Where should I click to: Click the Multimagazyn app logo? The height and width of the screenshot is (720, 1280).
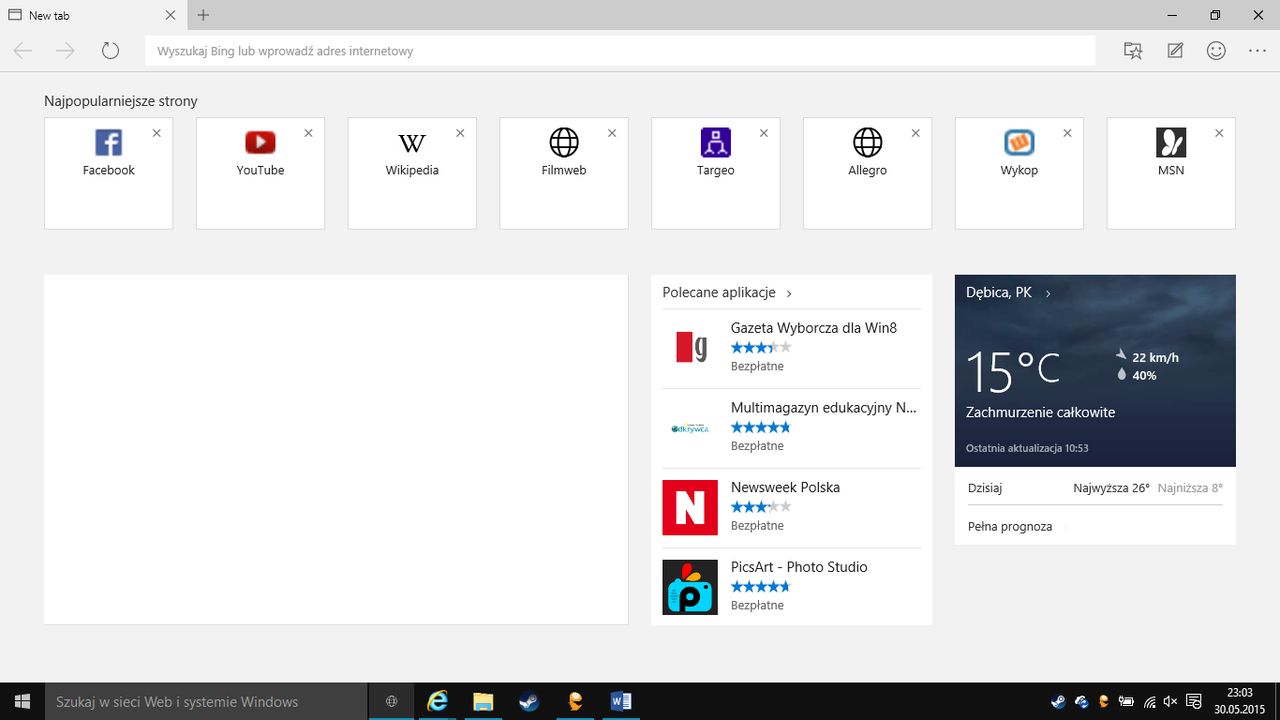click(690, 428)
